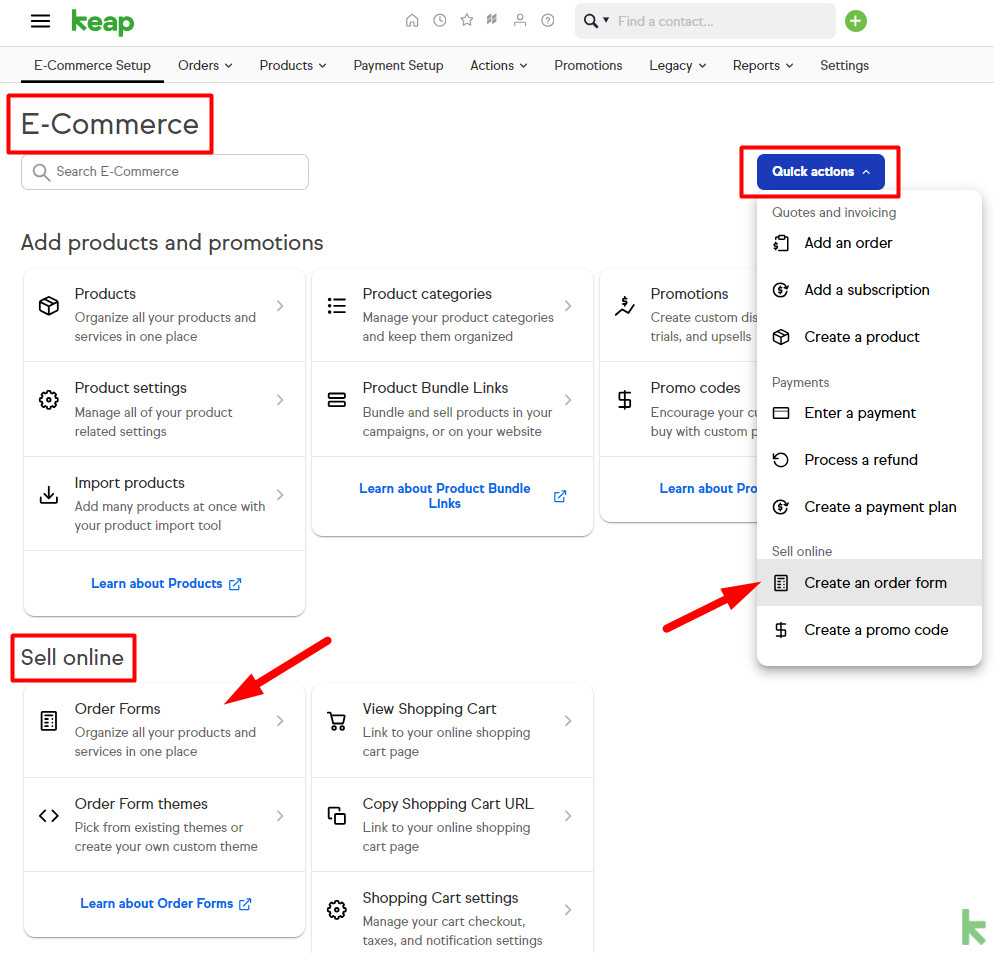Click the Product categories list icon
This screenshot has height=953, width=994.
point(337,306)
